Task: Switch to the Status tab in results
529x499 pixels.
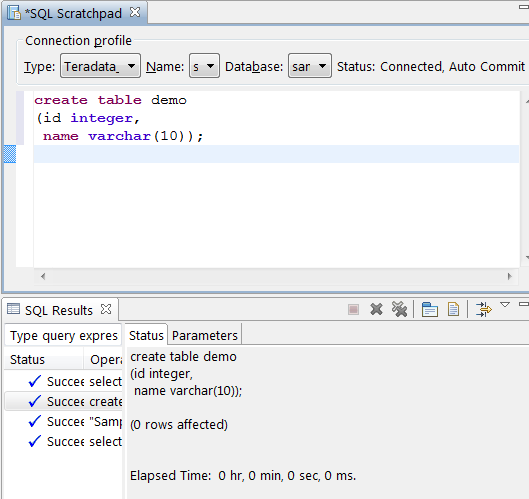Action: click(x=146, y=335)
